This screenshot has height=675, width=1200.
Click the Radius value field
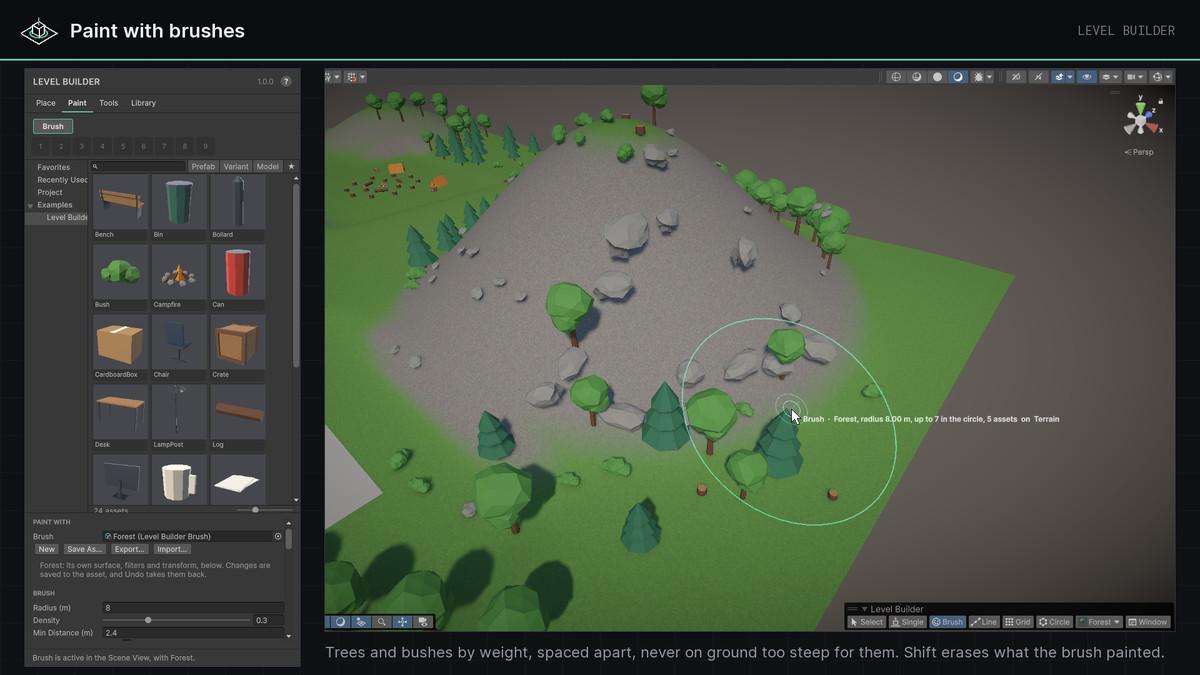[193, 608]
